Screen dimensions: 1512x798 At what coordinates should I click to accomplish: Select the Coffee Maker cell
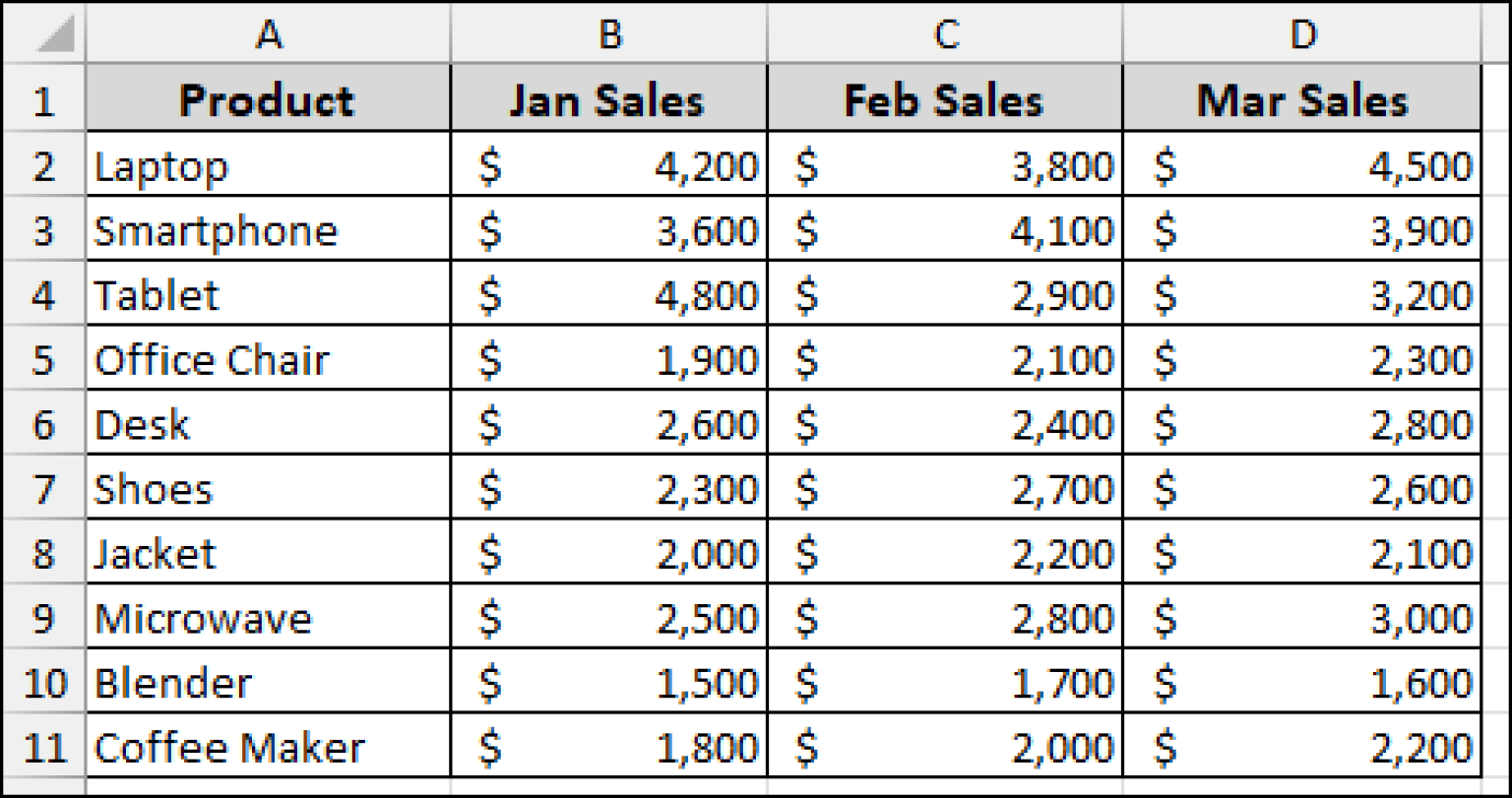(x=268, y=747)
